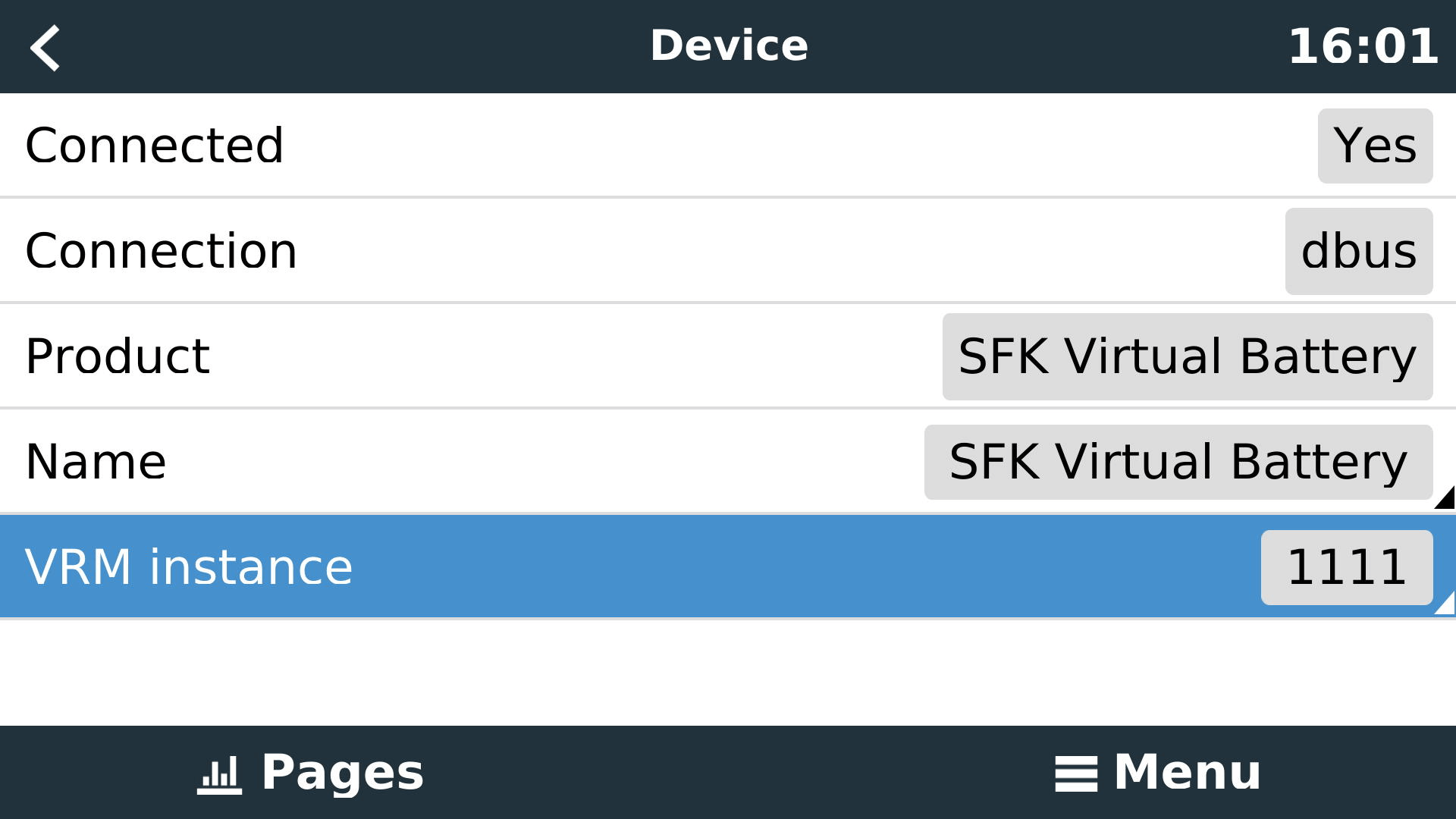This screenshot has height=819, width=1456.
Task: Click the hamburger Menu icon
Action: tap(1076, 772)
